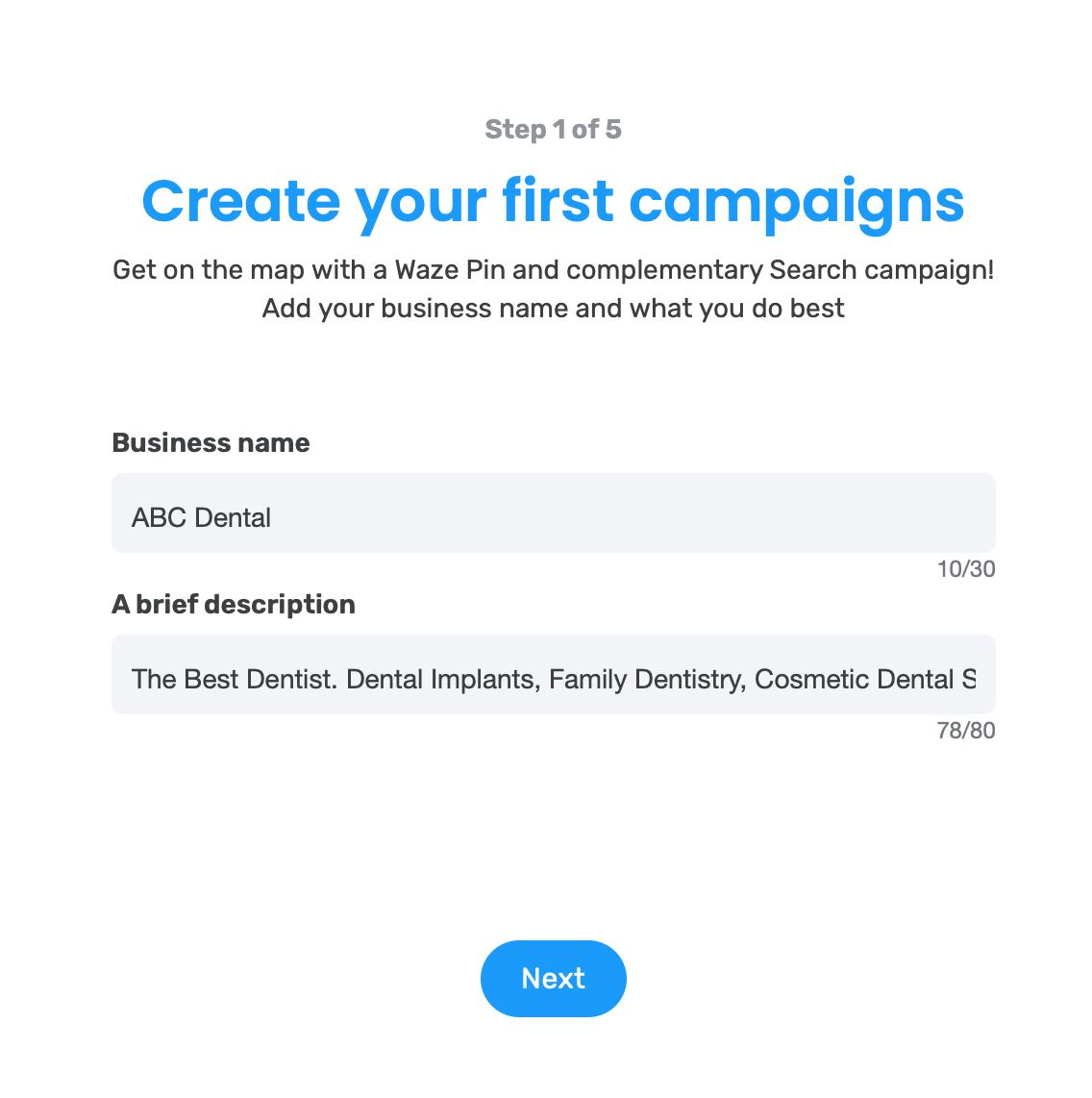Click the 78/80 character counter
1092x1098 pixels.
point(963,731)
